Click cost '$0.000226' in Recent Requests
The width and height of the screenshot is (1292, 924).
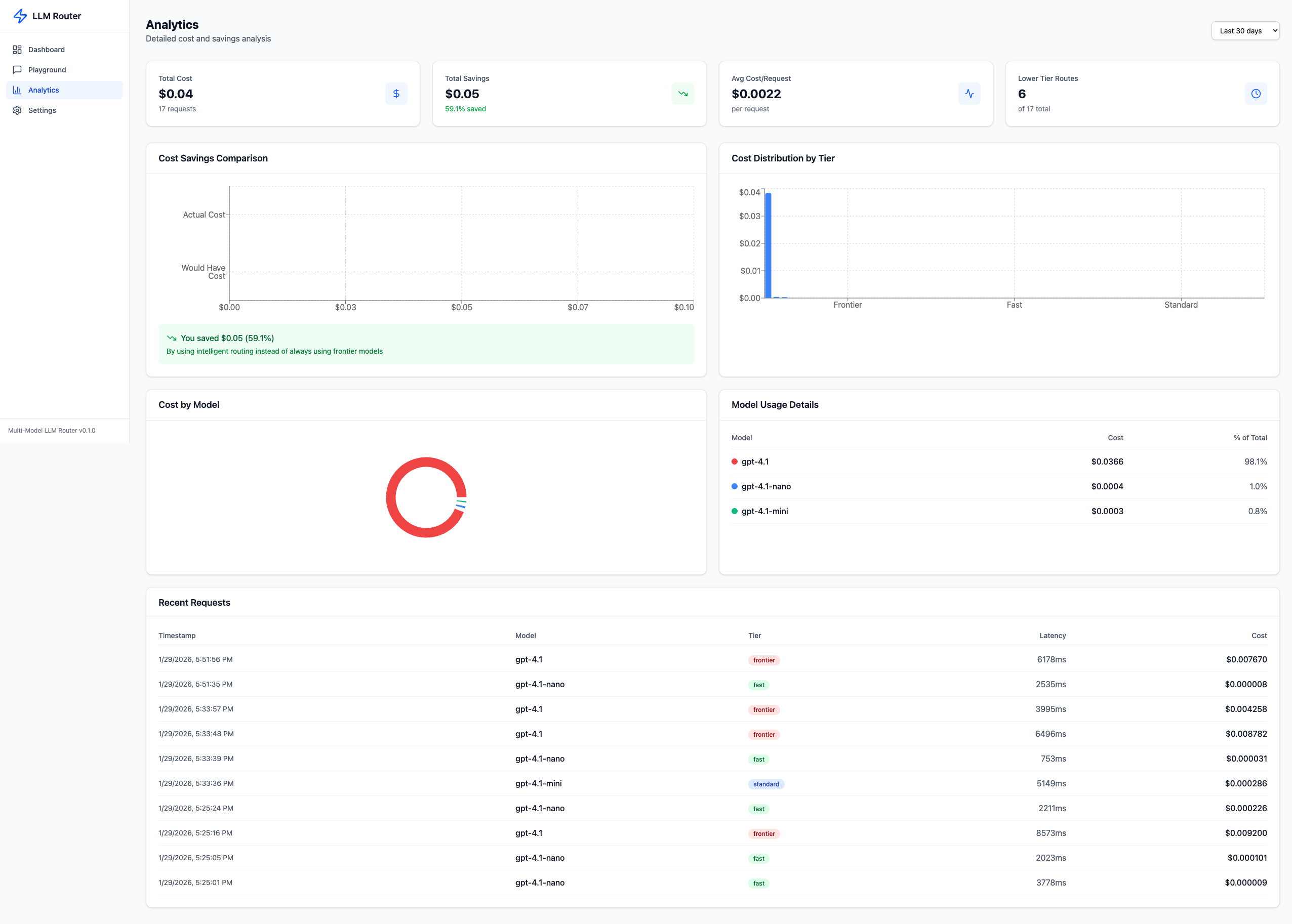click(x=1246, y=808)
